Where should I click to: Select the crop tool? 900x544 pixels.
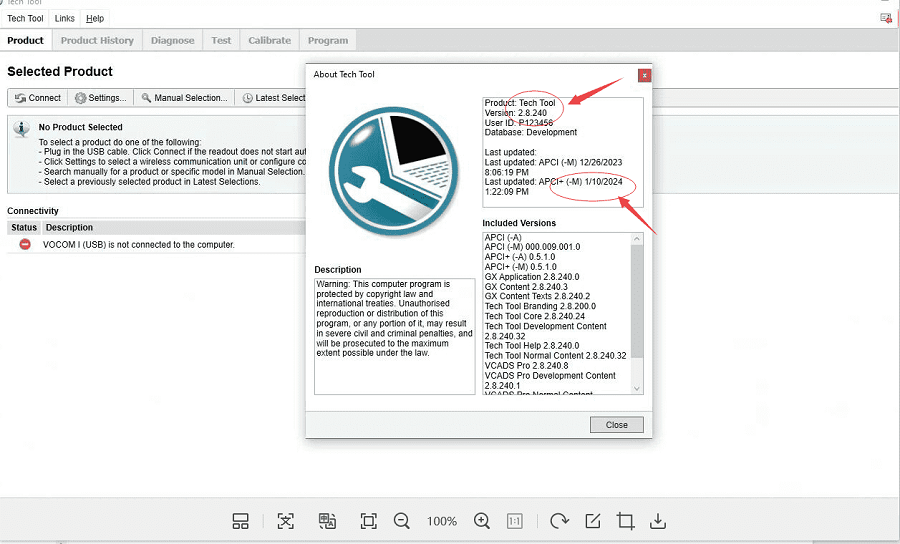[625, 521]
